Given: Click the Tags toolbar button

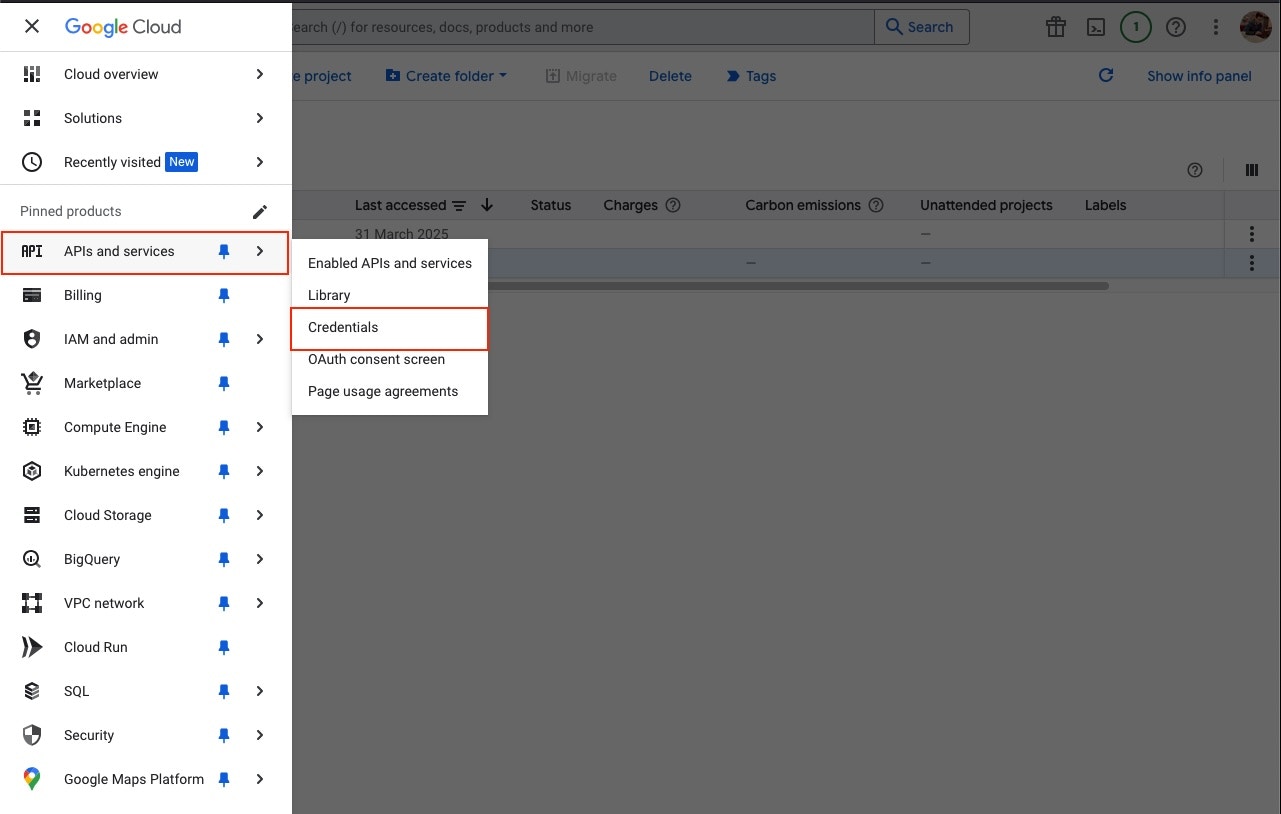Looking at the screenshot, I should click(751, 76).
